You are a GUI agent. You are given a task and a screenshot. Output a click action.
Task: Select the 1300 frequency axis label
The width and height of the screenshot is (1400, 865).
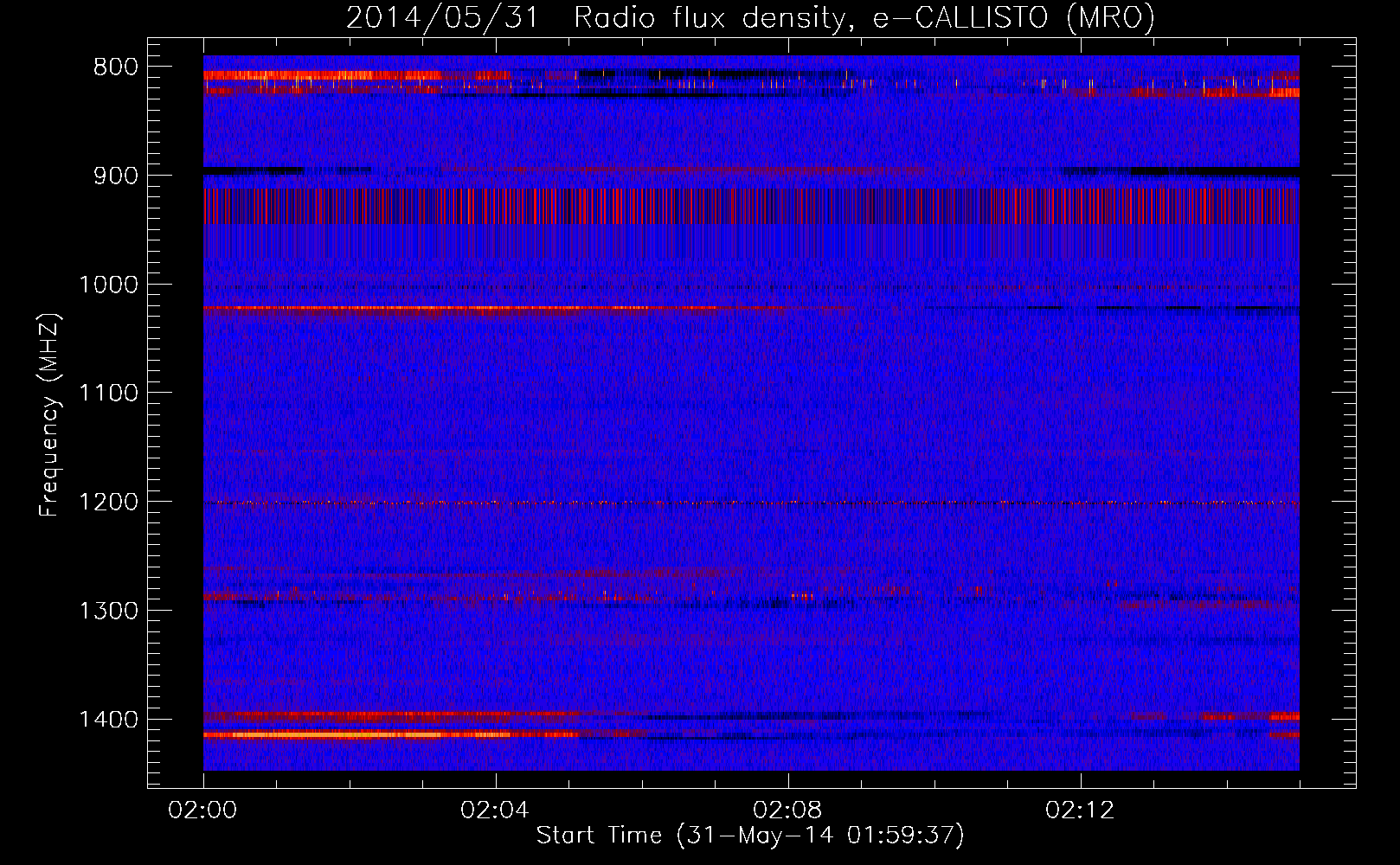click(x=108, y=611)
